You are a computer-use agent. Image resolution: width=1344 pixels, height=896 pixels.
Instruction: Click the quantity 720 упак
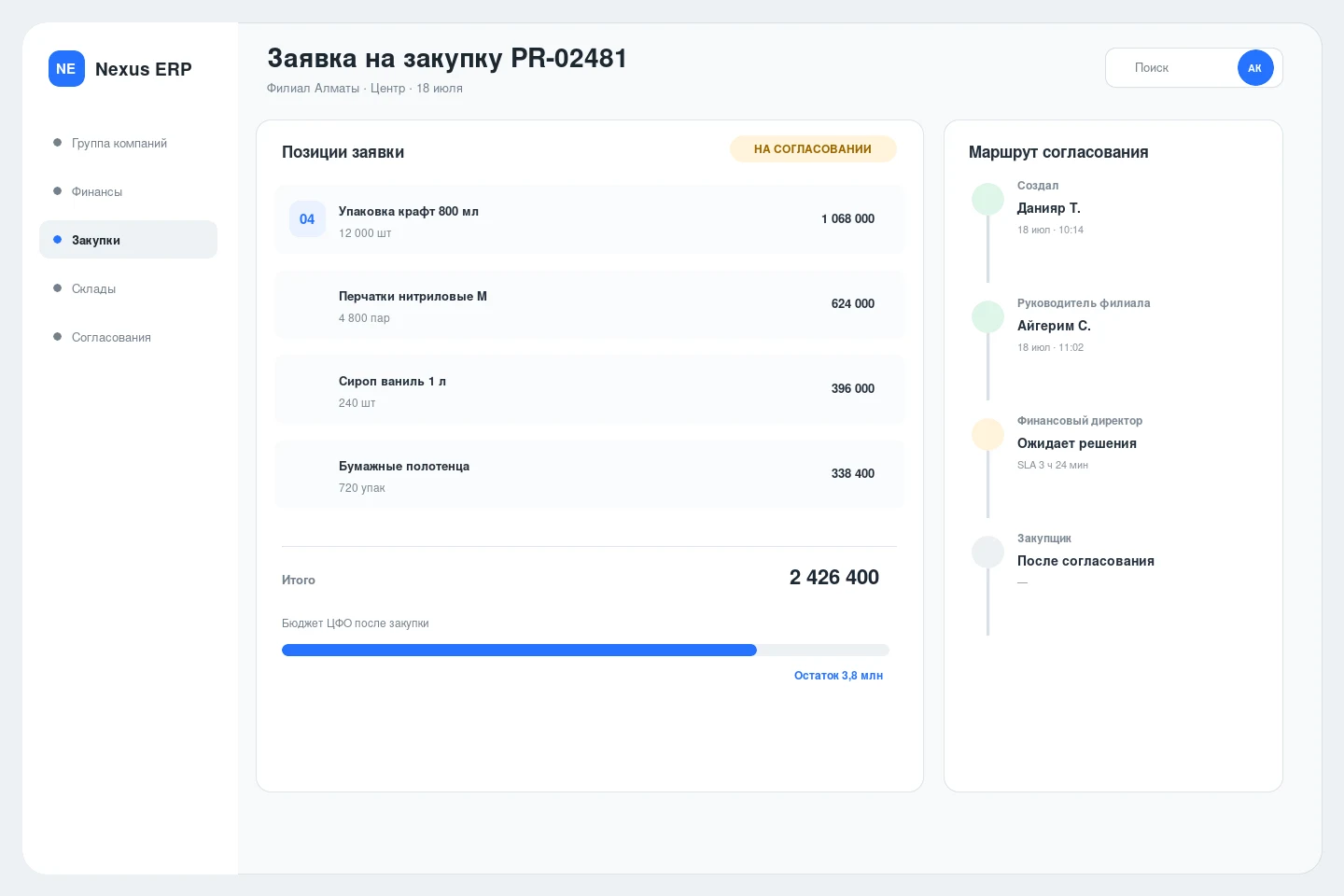pyautogui.click(x=362, y=488)
